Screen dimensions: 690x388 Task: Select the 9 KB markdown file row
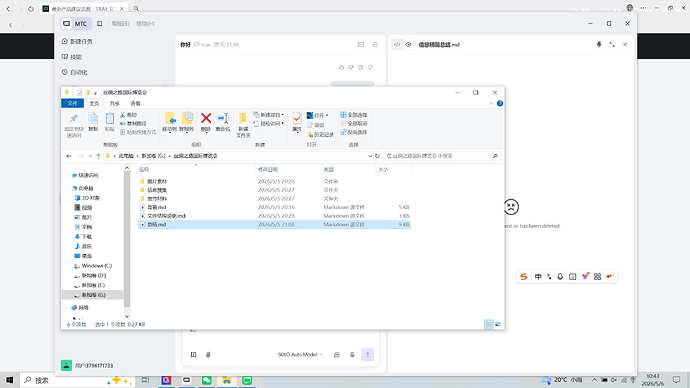point(274,224)
